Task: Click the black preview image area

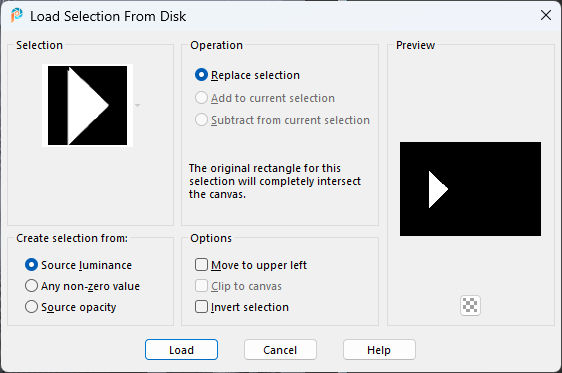Action: point(470,189)
